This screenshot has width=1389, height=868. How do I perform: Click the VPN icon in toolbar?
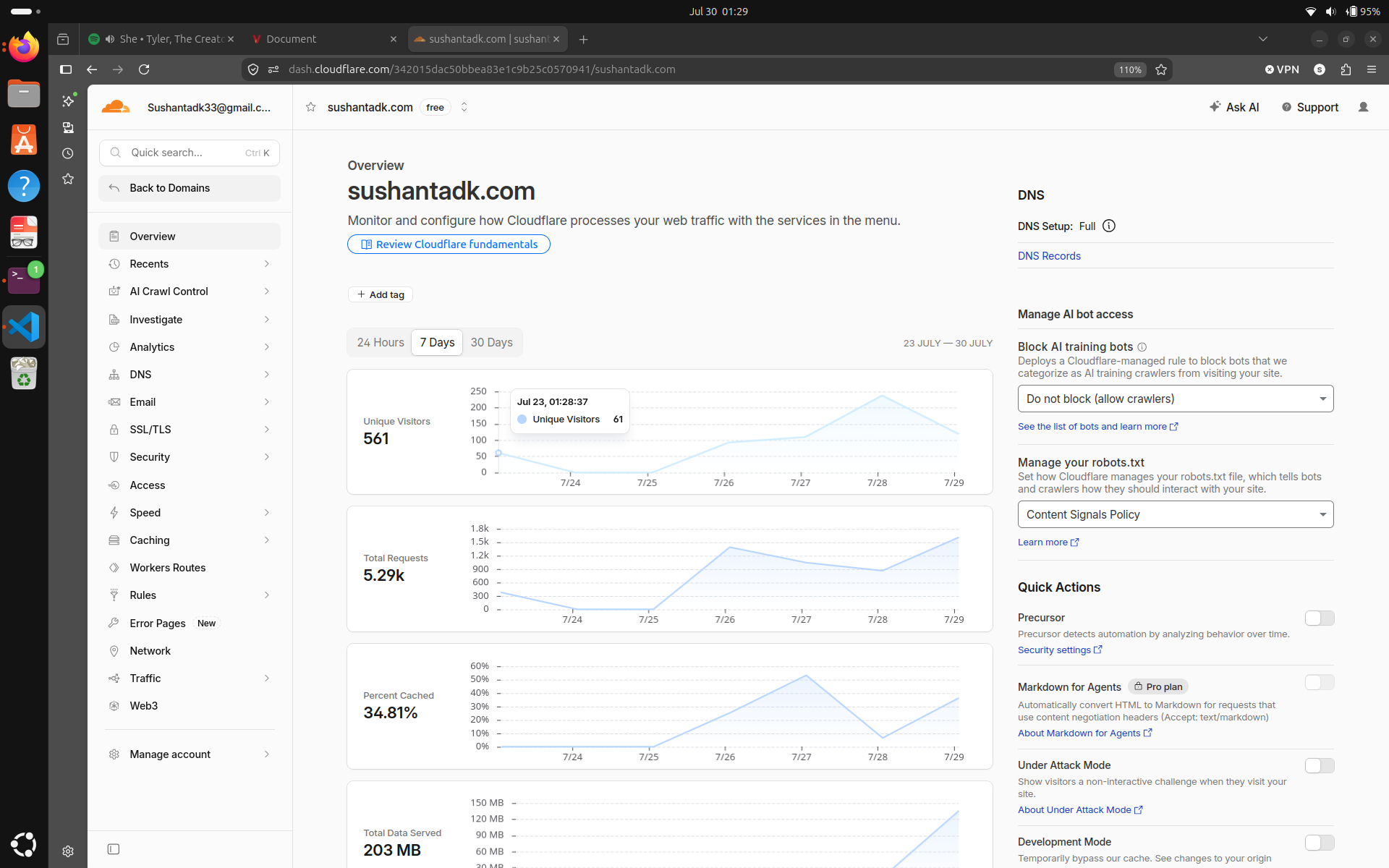click(x=1282, y=69)
